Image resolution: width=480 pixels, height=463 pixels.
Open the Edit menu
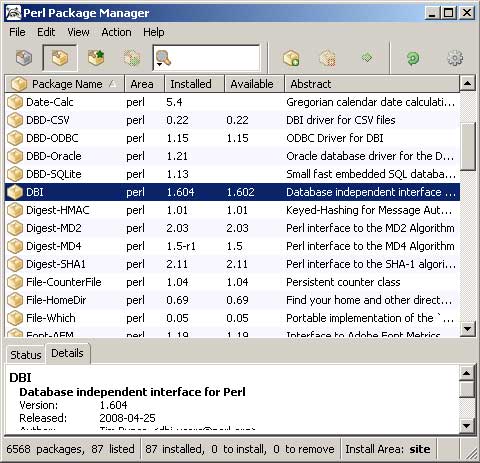pos(46,32)
